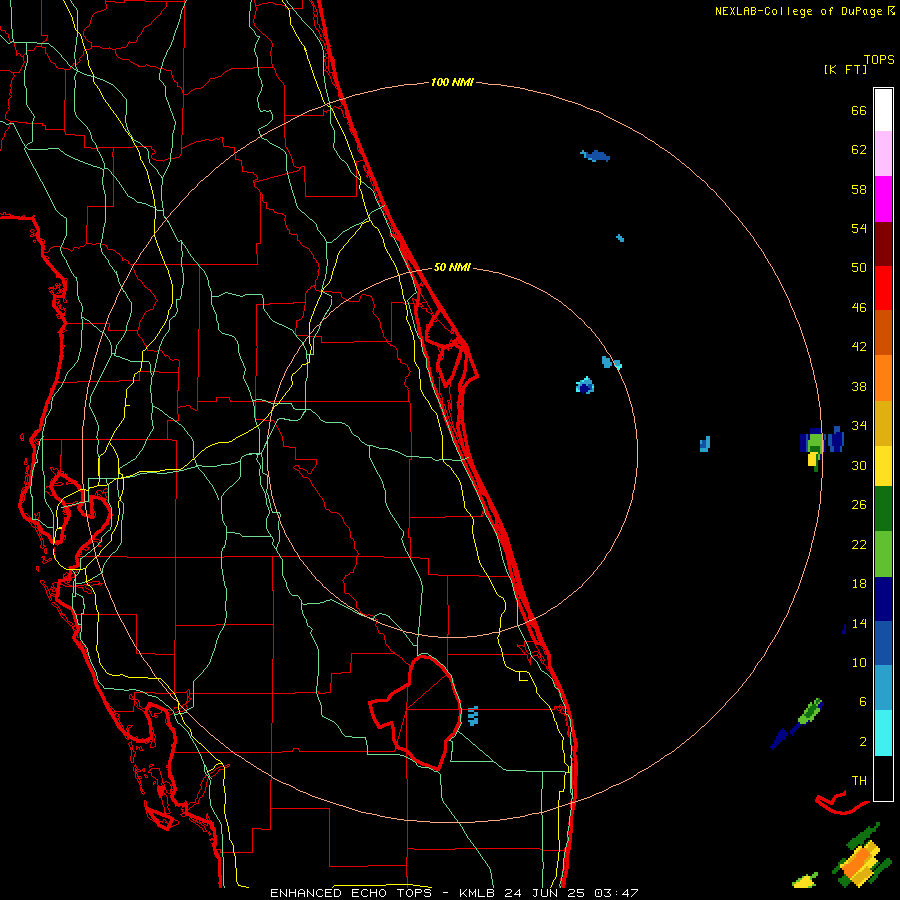
Task: Select the light orange legend swatch
Action: [883, 377]
